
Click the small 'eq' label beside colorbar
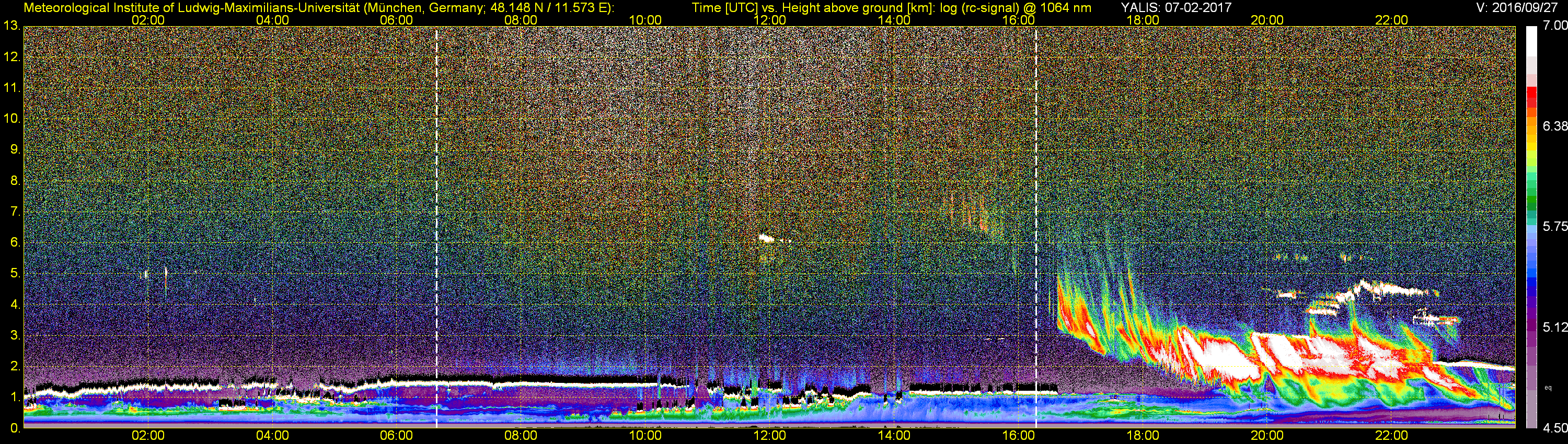tap(1548, 388)
